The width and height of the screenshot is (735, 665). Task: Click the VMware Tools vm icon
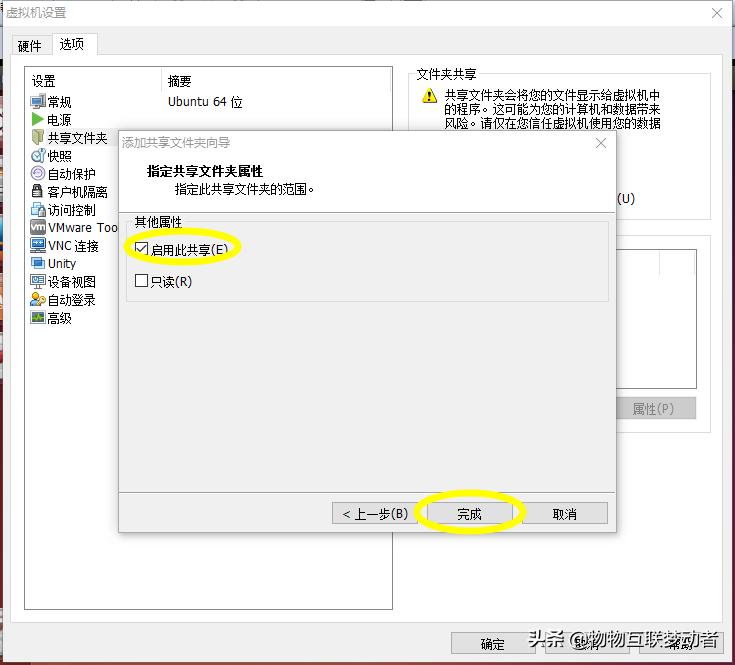click(38, 227)
